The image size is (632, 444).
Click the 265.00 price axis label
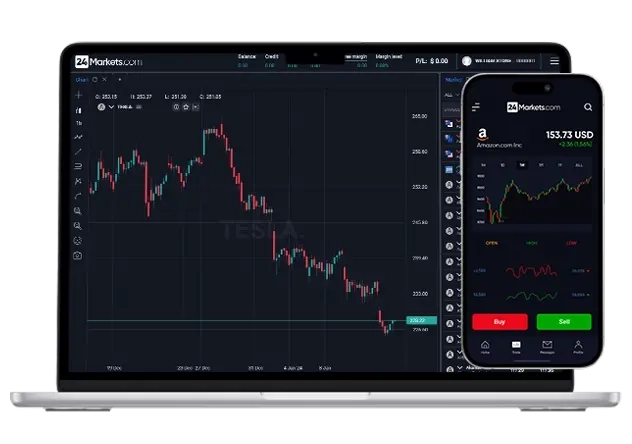coord(420,116)
